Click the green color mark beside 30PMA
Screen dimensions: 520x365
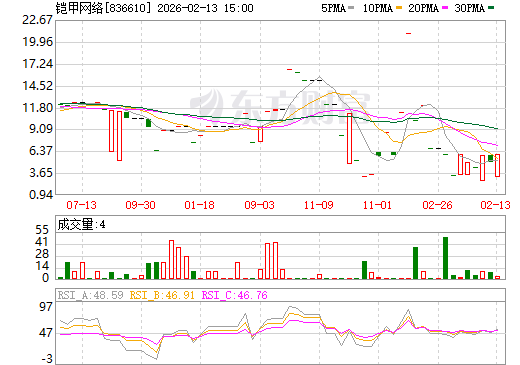(491, 7)
